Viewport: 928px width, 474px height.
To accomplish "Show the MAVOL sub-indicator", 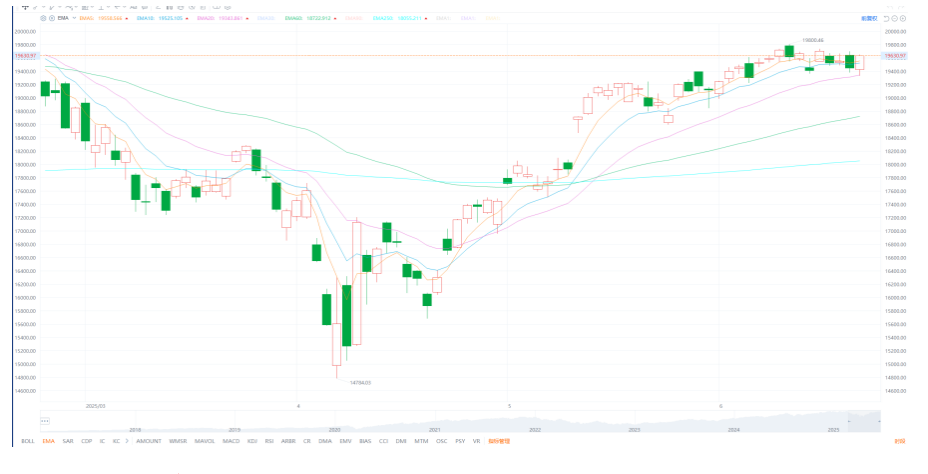I will tap(205, 441).
